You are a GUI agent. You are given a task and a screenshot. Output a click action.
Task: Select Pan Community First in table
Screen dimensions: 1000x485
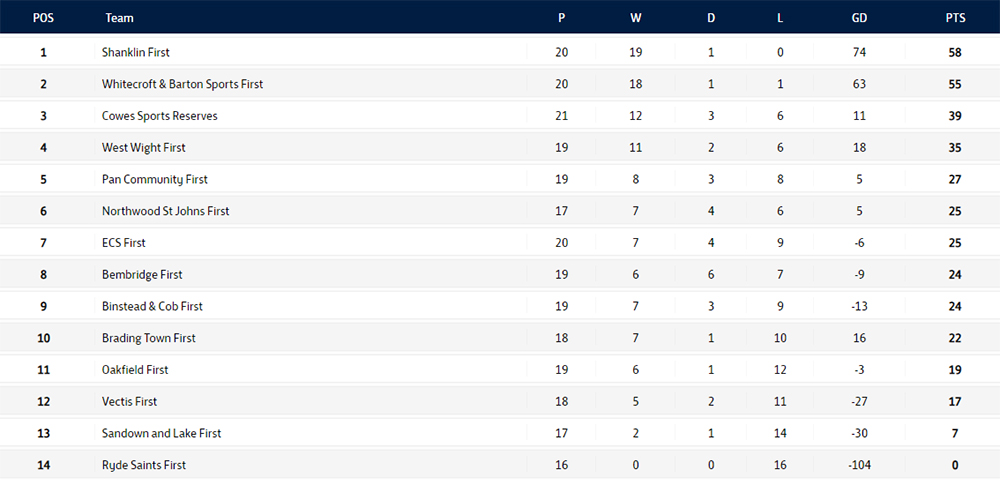(155, 179)
